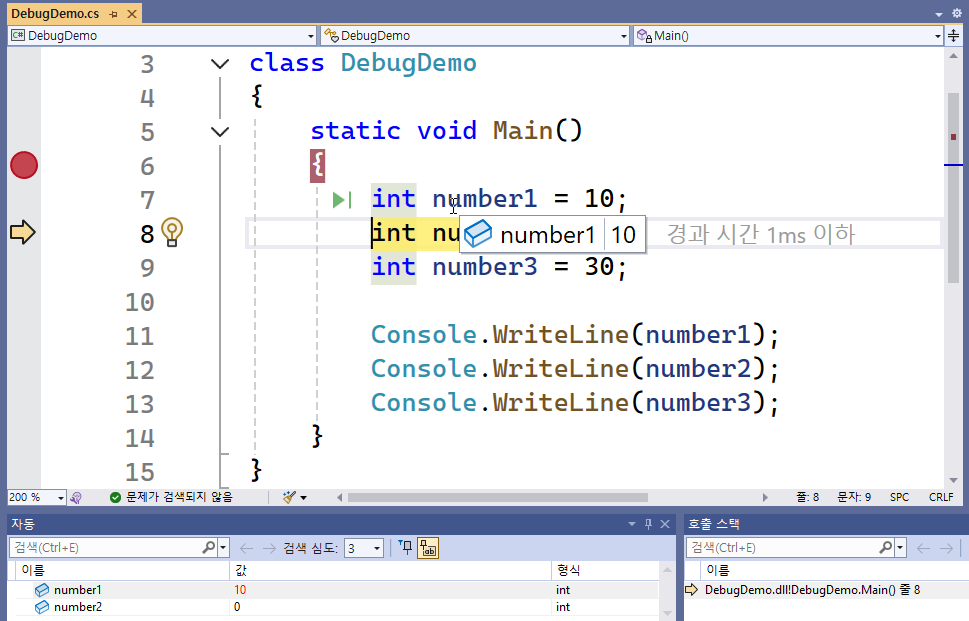Click the lightbulb quick actions icon
969x621 pixels.
(x=172, y=232)
